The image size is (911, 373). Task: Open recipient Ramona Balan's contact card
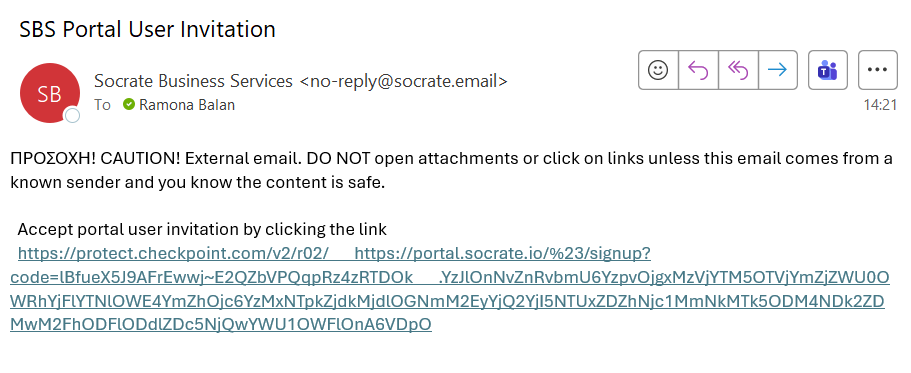point(187,105)
